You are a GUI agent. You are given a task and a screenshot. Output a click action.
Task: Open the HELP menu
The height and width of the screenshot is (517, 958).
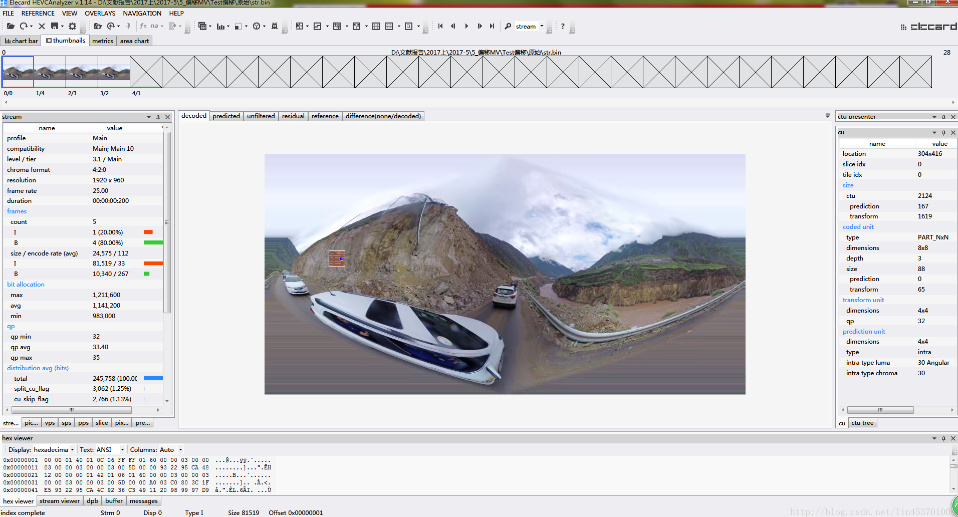tap(176, 13)
